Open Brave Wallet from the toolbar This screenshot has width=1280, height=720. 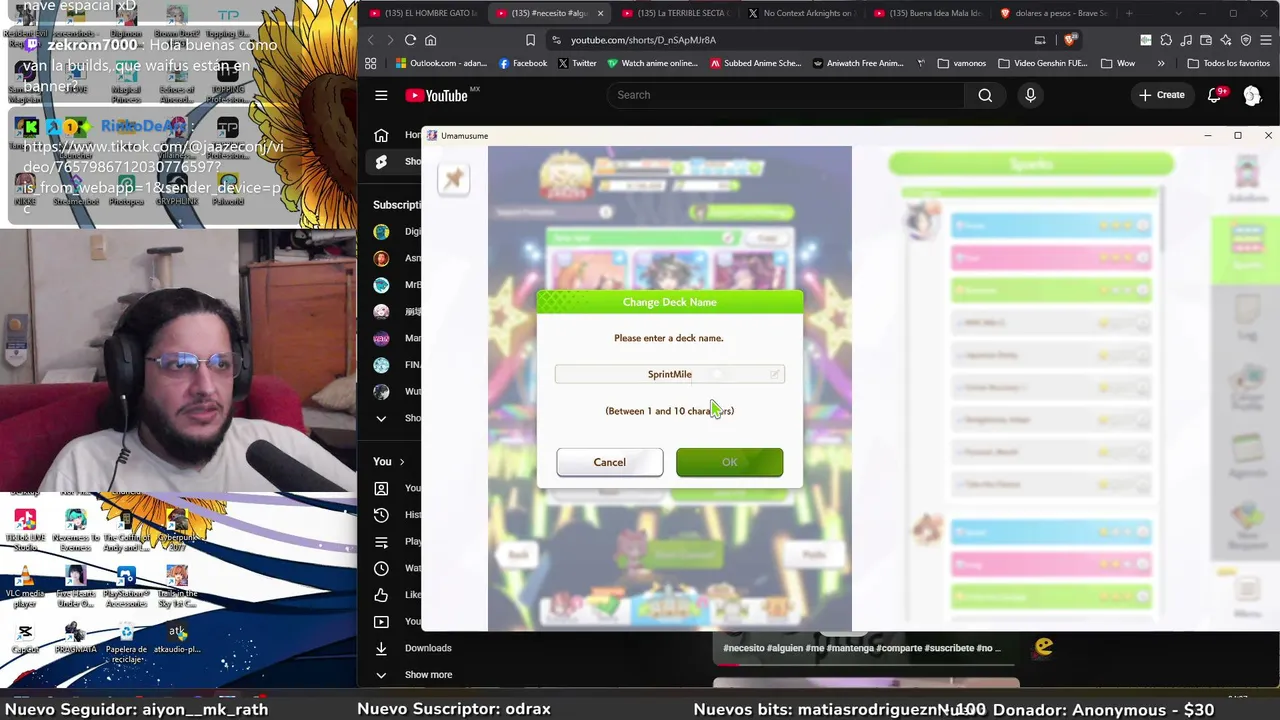1206,40
